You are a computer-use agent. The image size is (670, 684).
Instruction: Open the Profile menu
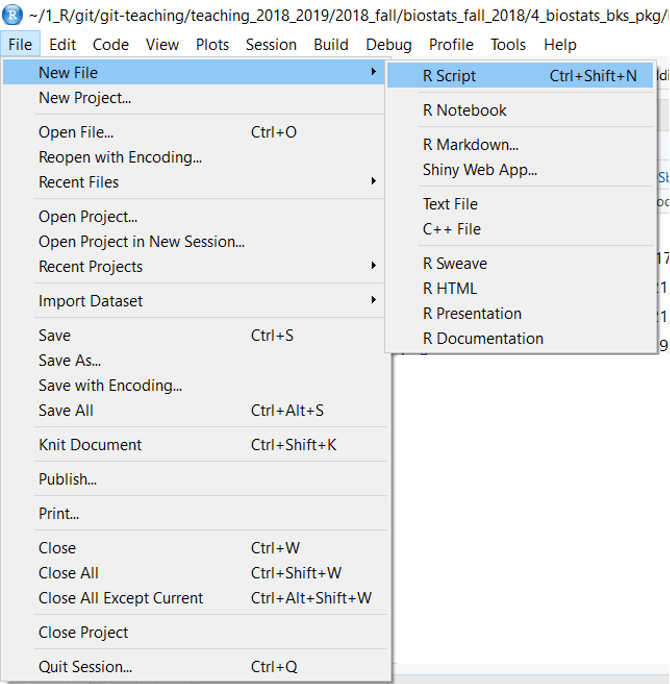[451, 44]
